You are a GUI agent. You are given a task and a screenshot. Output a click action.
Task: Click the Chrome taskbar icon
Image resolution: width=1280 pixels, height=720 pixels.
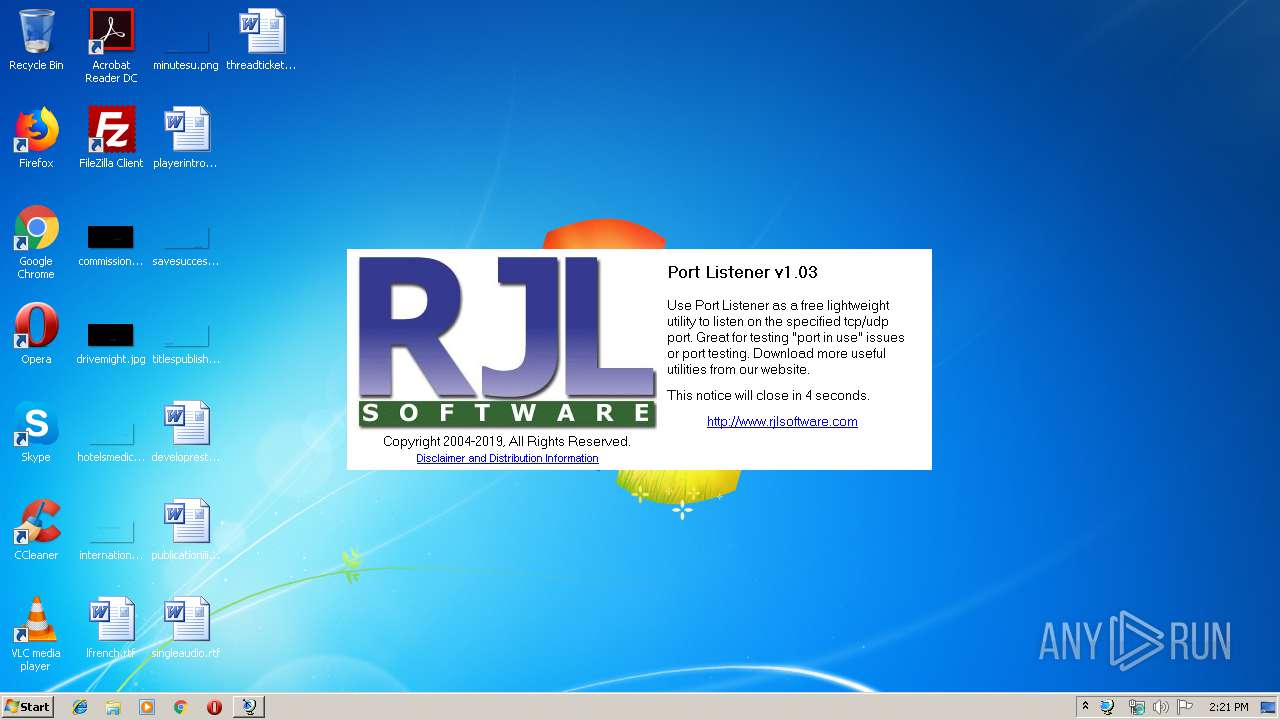click(181, 707)
